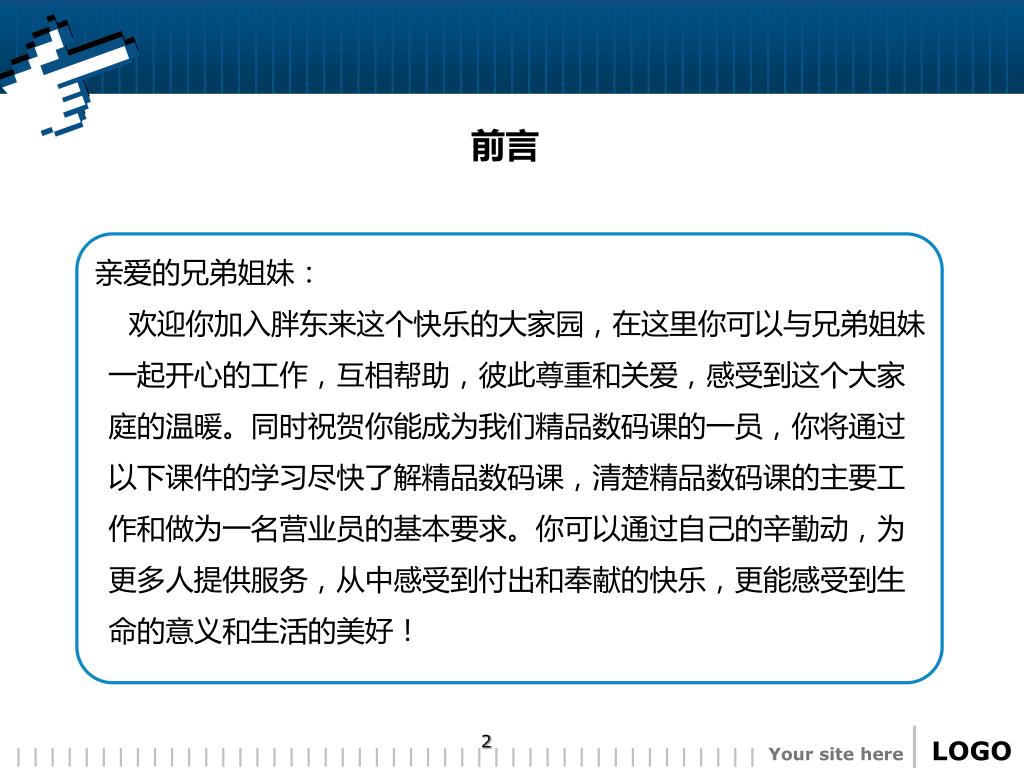
Task: Click the line starting 更多人提供服务
Action: [507, 579]
